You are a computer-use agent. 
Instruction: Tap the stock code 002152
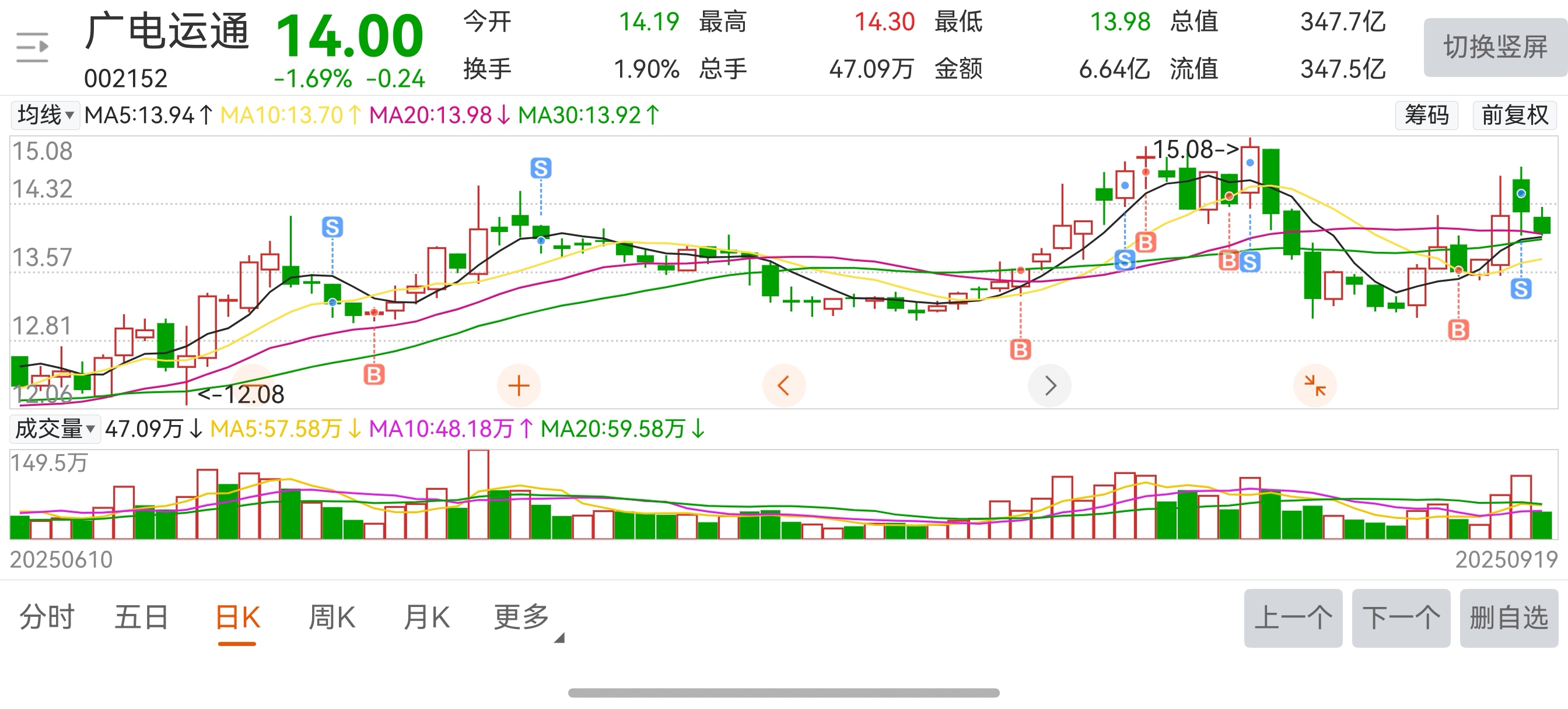pyautogui.click(x=125, y=79)
